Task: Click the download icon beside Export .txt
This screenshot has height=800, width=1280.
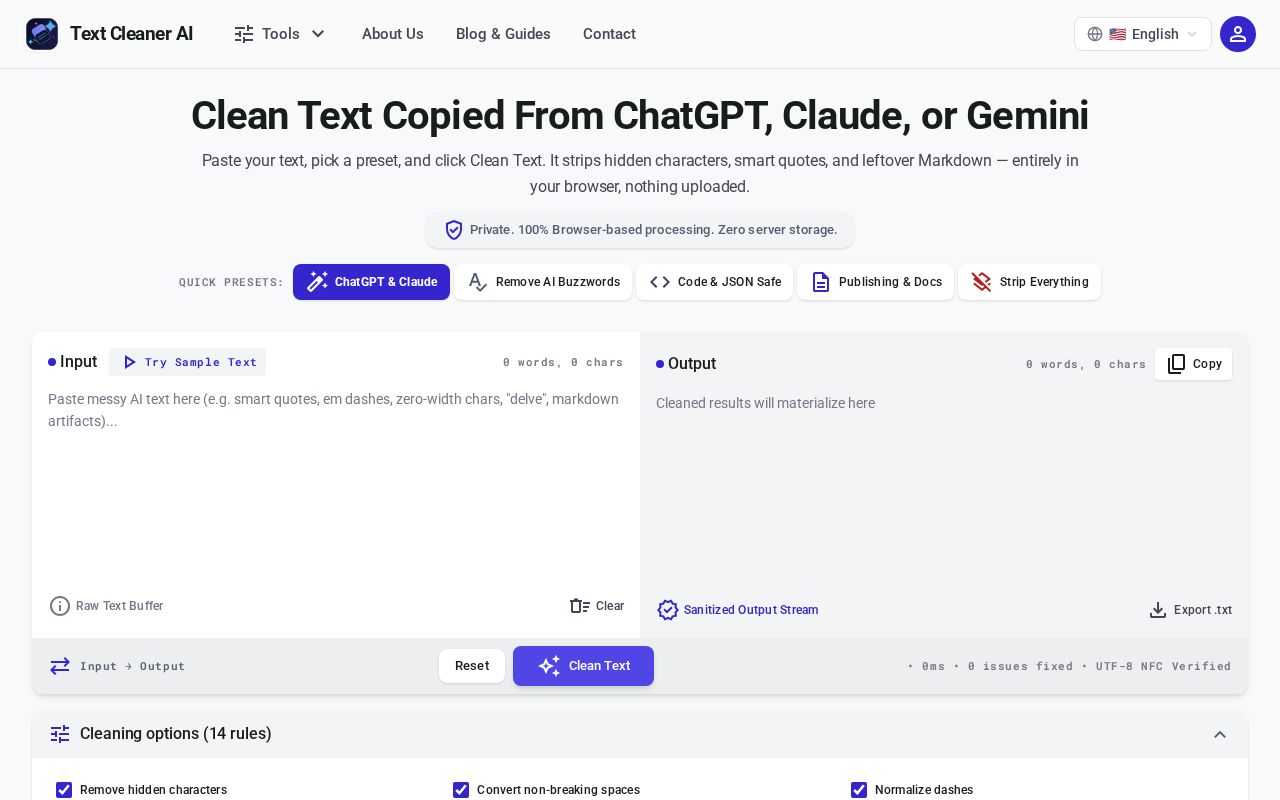Action: coord(1158,610)
